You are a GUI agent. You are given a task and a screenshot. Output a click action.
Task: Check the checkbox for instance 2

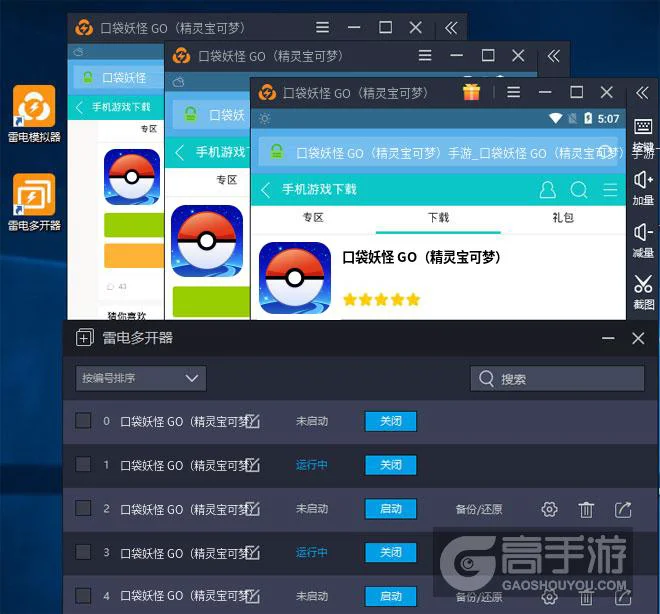[83, 508]
